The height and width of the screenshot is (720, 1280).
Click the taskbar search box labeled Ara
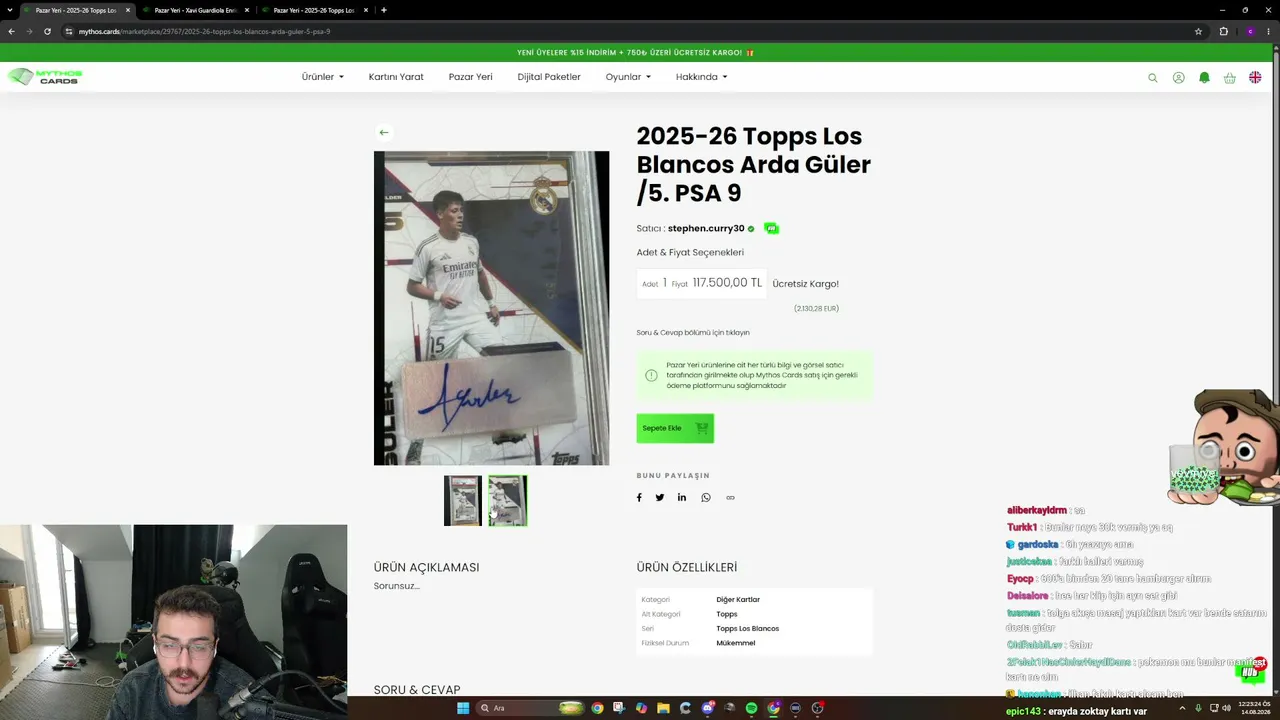tap(531, 708)
